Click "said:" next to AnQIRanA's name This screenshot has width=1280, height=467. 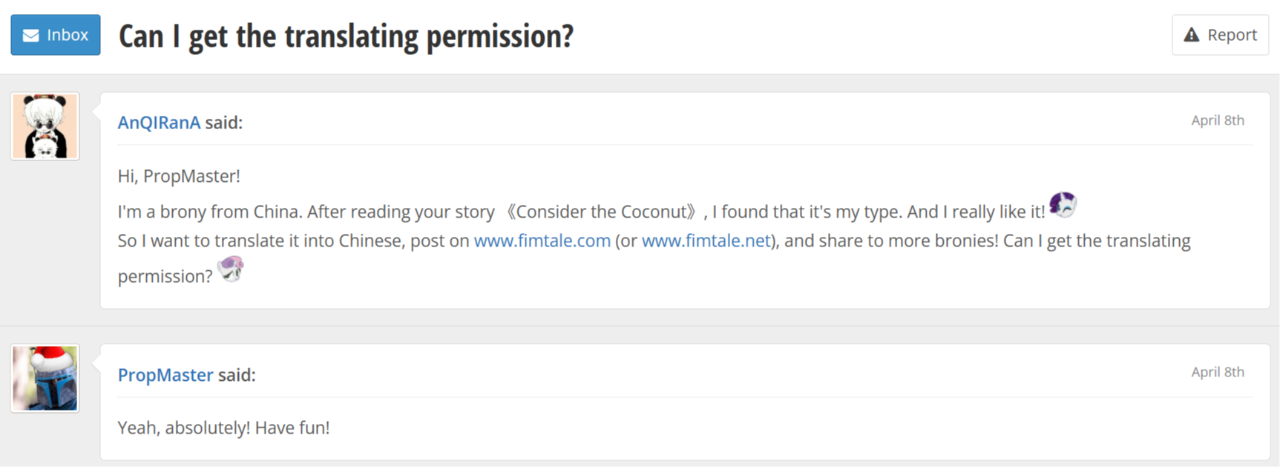[x=224, y=123]
